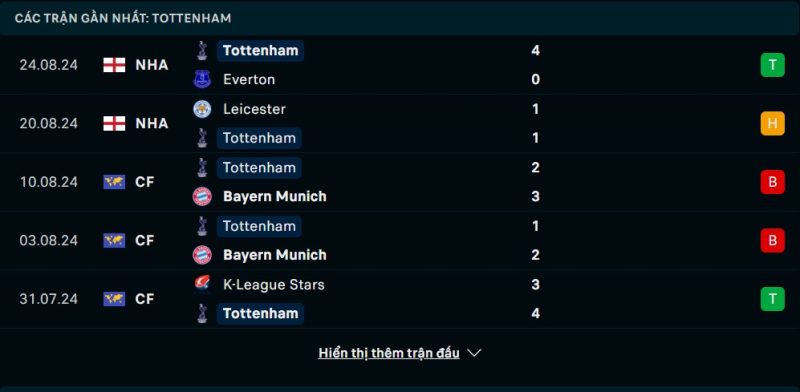The width and height of the screenshot is (800, 392).
Task: Click the green T badge for Everton match
Action: pos(772,65)
